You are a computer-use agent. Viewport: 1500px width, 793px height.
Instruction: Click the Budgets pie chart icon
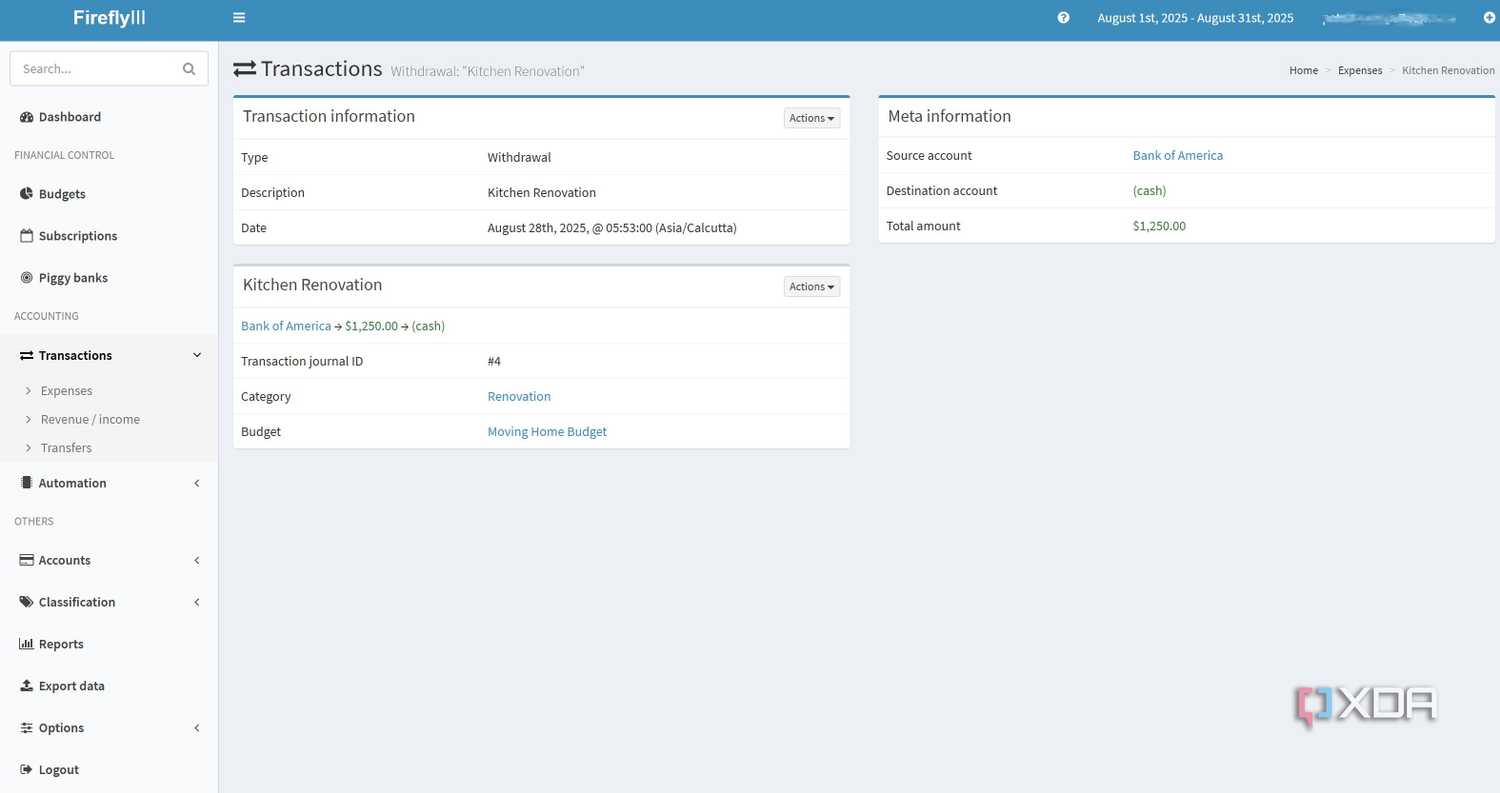pos(27,194)
